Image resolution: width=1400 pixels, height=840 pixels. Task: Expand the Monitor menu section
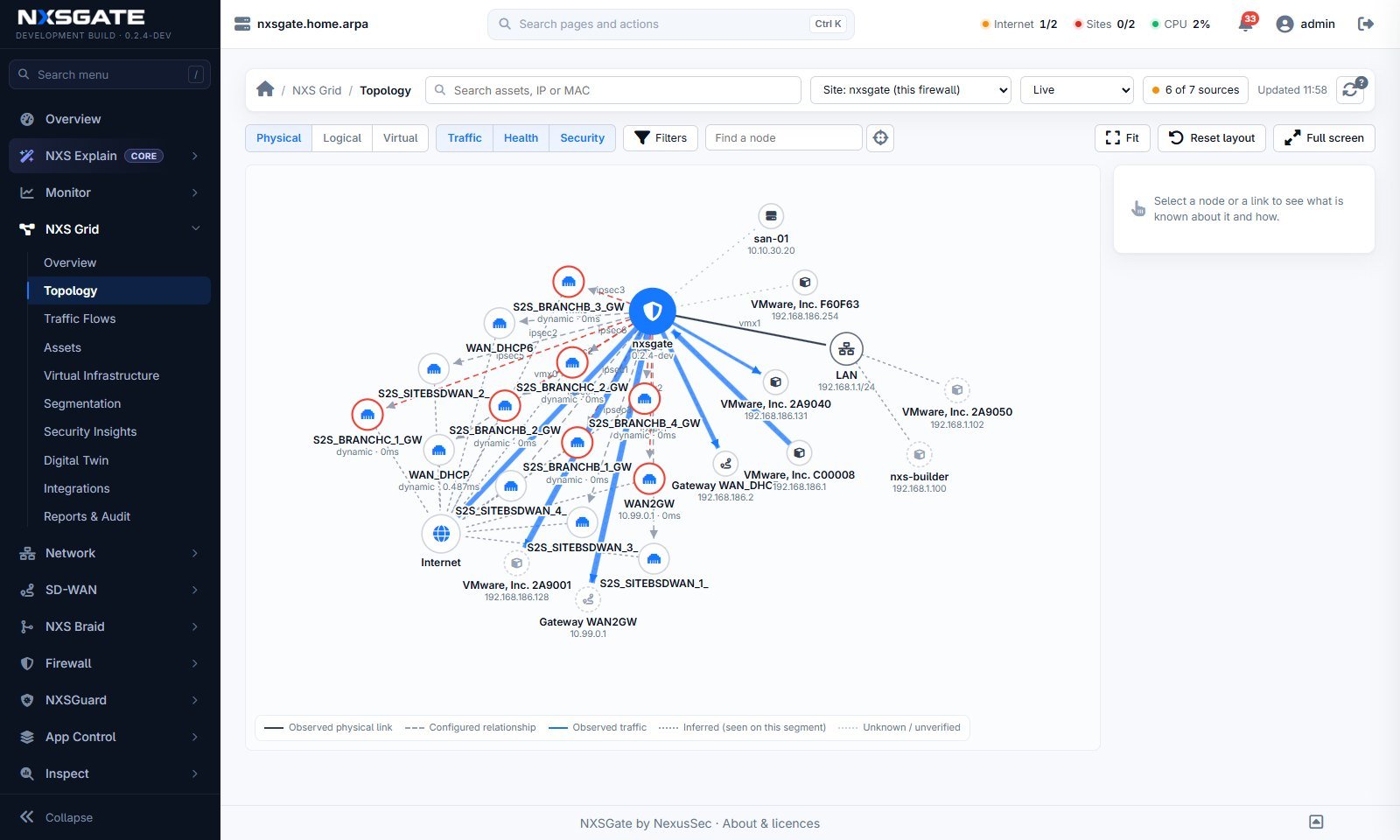(x=110, y=192)
